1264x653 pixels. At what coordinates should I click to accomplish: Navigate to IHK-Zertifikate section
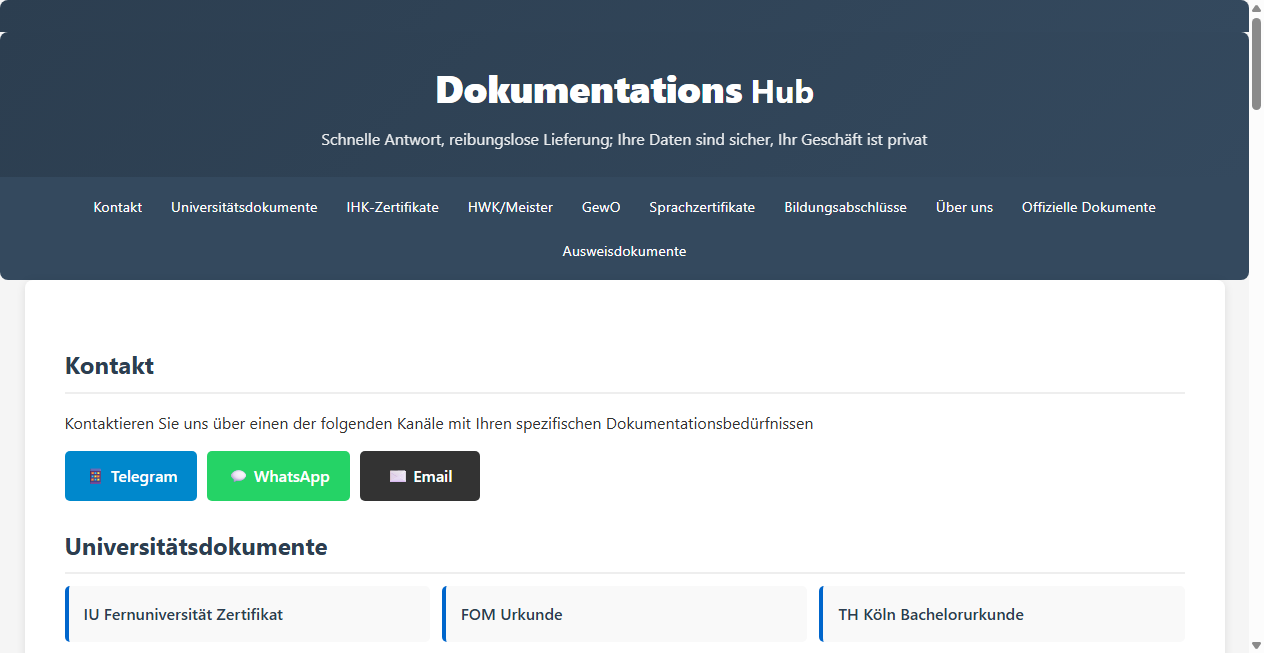[x=392, y=207]
